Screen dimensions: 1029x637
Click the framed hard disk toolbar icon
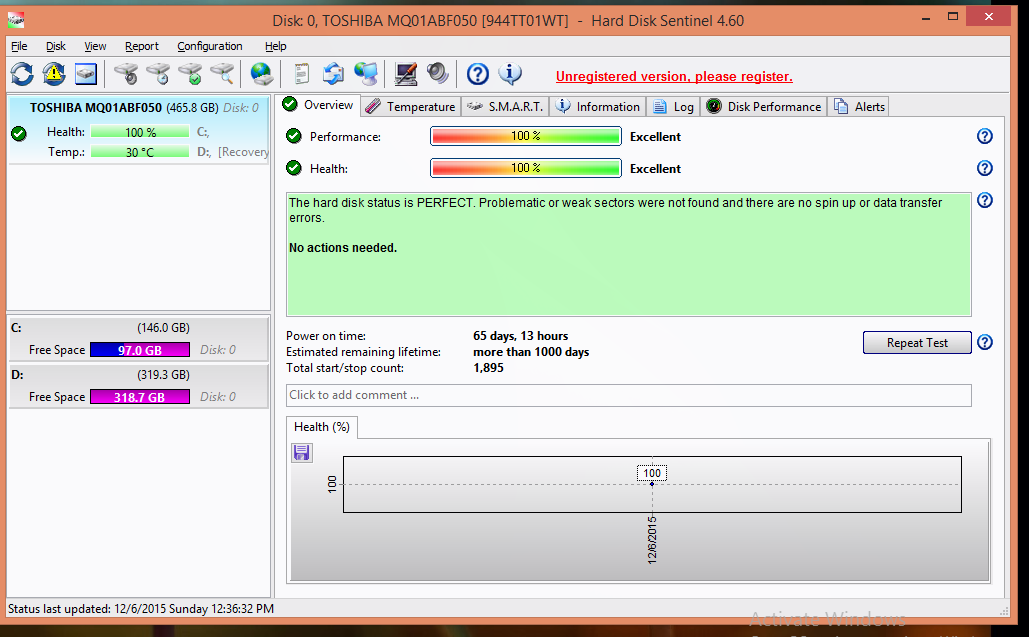pyautogui.click(x=86, y=73)
